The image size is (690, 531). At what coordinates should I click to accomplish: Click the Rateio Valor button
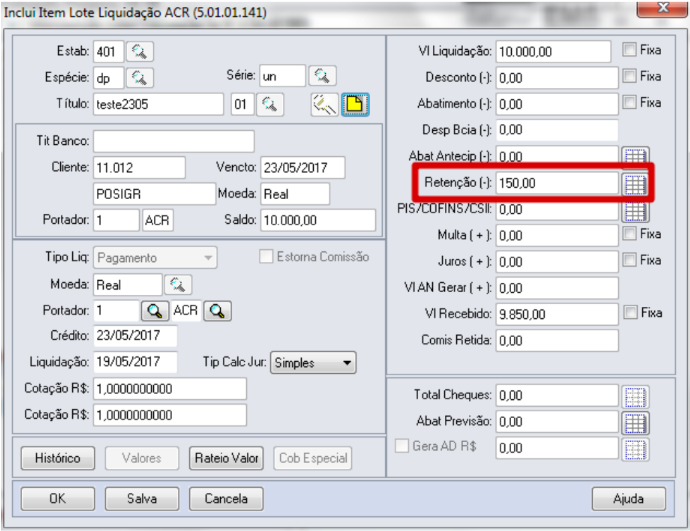226,458
